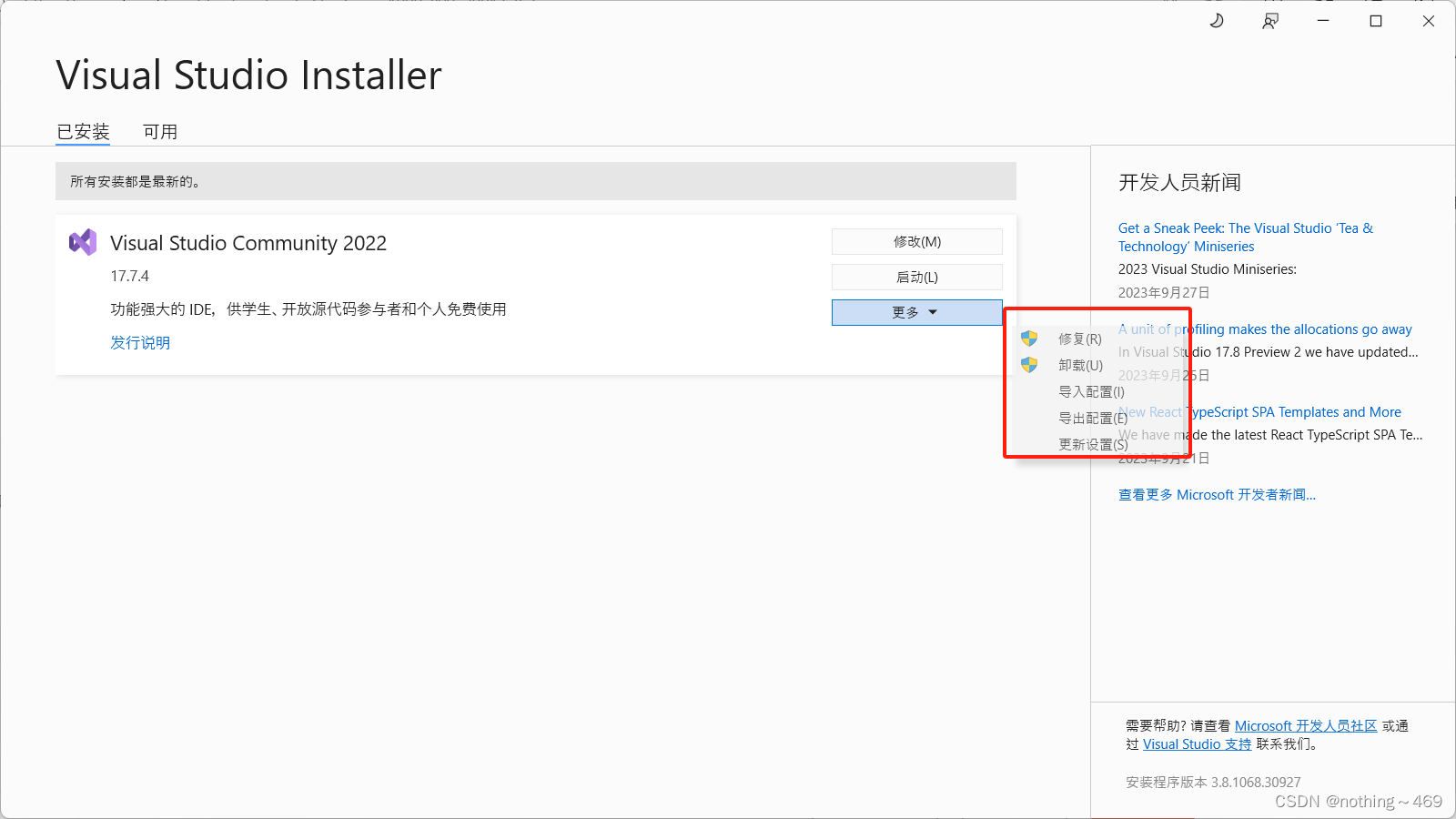Click shield icon beside 卸载(U)
The image size is (1456, 819).
pos(1029,365)
